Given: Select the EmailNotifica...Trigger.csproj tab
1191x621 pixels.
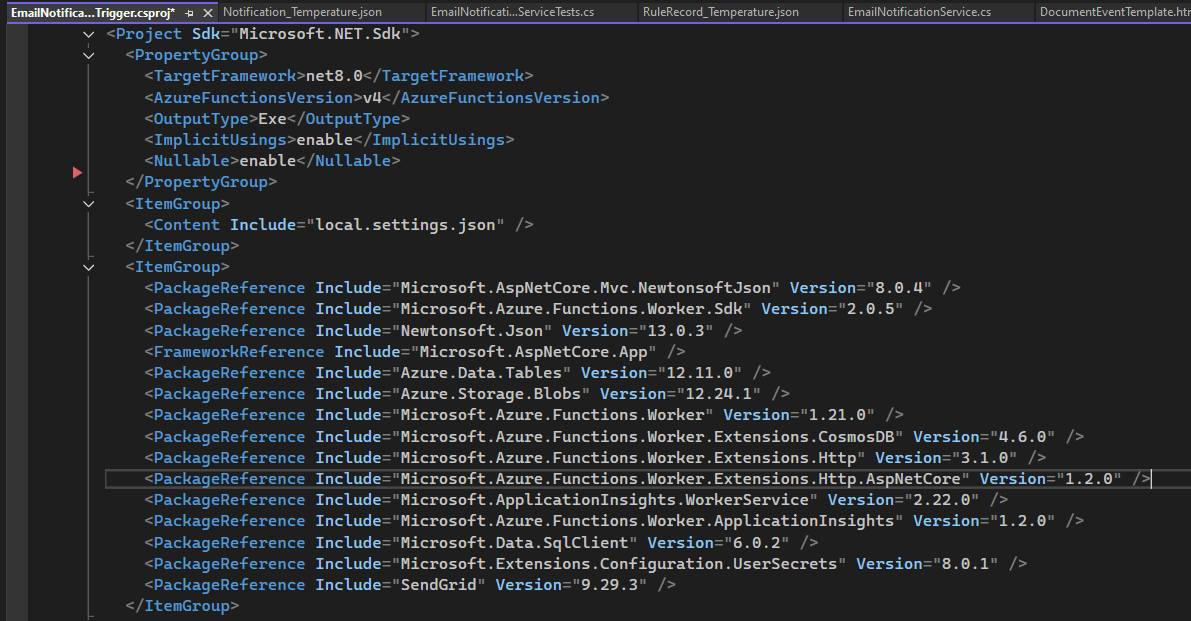Looking at the screenshot, I should 93,12.
